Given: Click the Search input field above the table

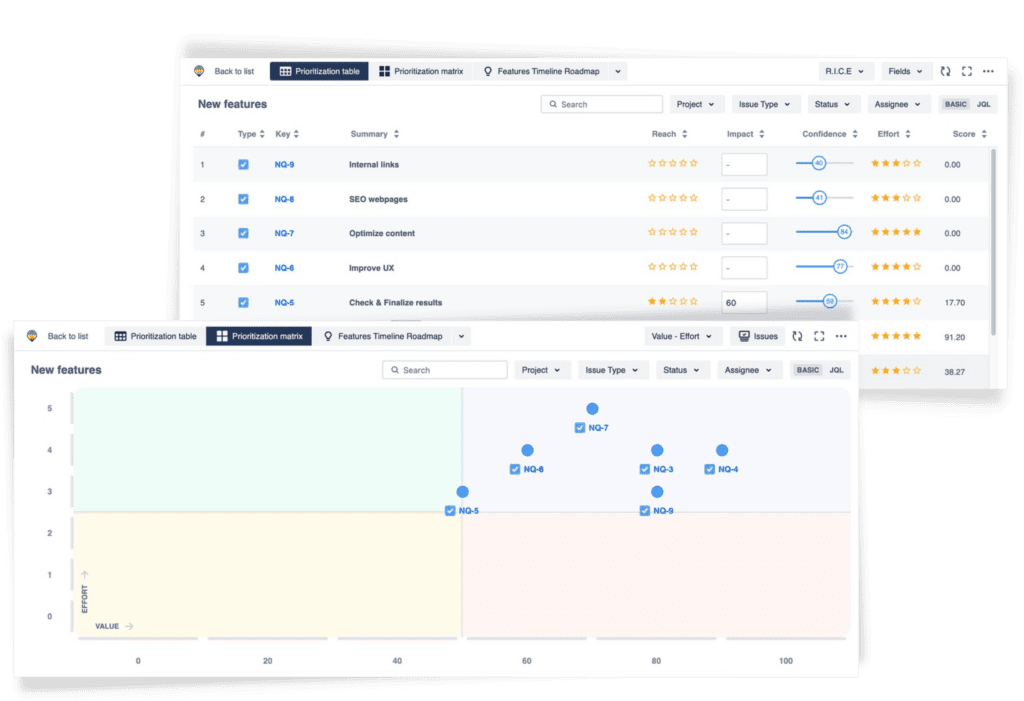Looking at the screenshot, I should tap(601, 103).
